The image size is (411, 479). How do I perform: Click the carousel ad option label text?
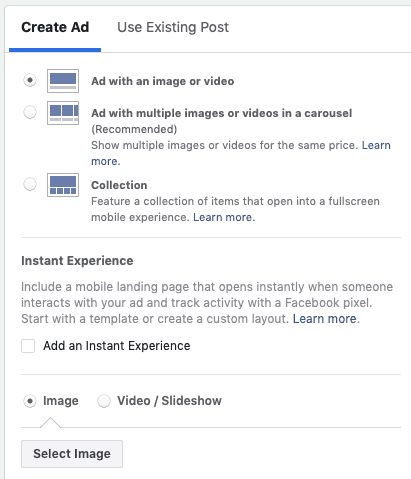[222, 113]
